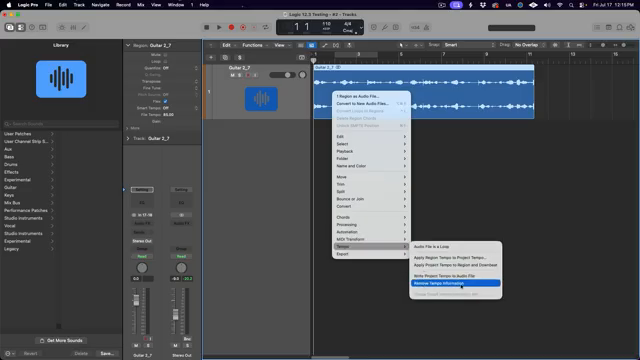This screenshot has height=360, width=640.
Task: Click the add track plus button
Action: 211,58
